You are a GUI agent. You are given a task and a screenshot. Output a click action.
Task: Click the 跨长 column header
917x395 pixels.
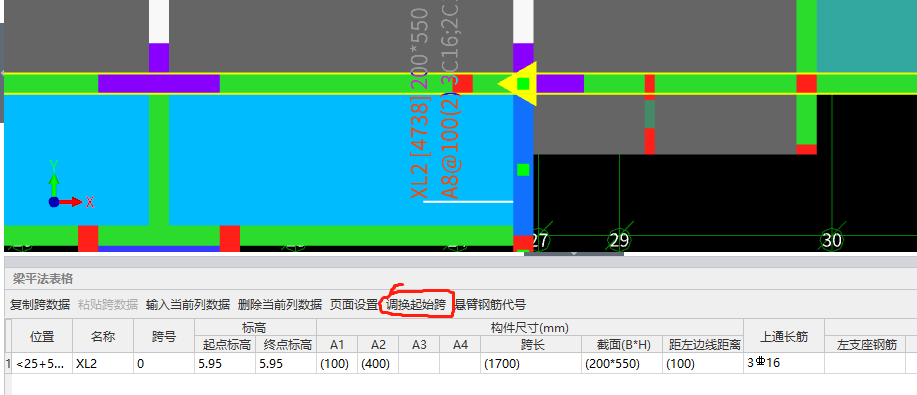pyautogui.click(x=531, y=345)
